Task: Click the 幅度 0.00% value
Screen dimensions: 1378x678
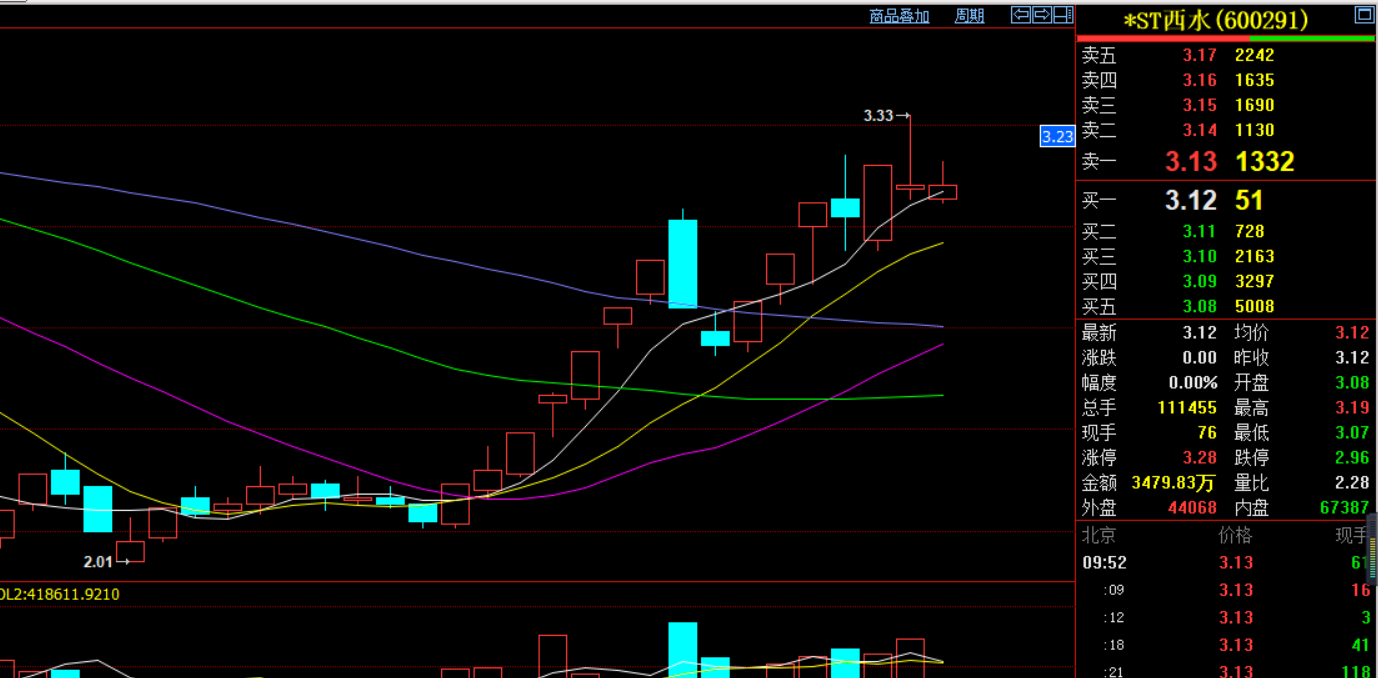Action: (1193, 383)
